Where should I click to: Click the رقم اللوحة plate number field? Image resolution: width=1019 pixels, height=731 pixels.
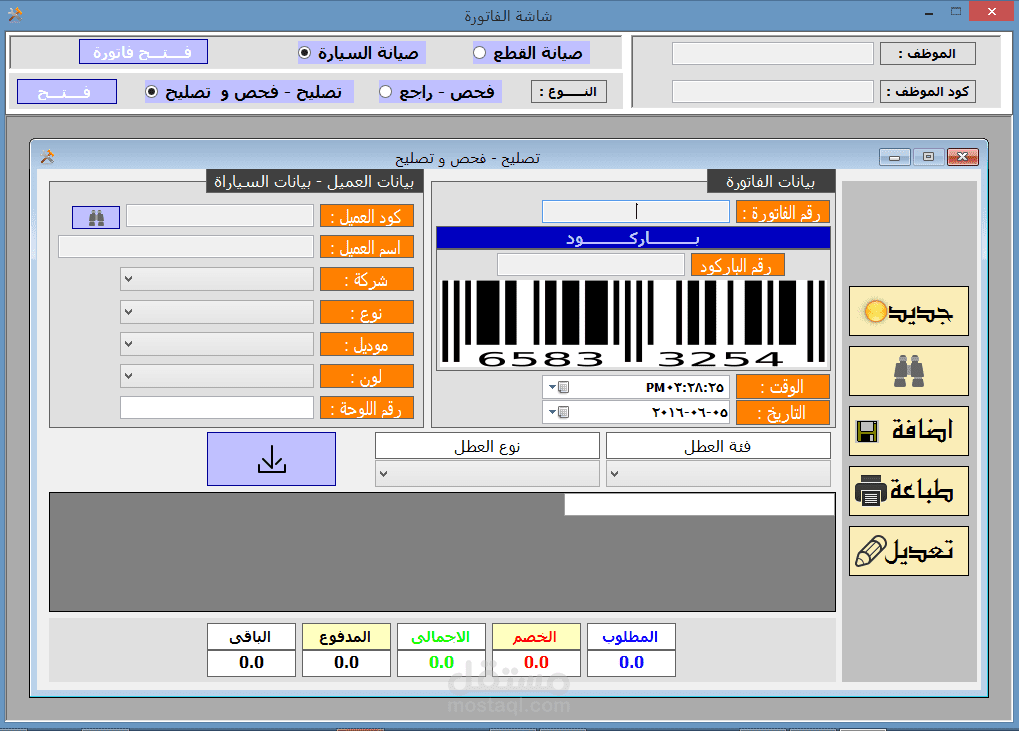(x=216, y=407)
